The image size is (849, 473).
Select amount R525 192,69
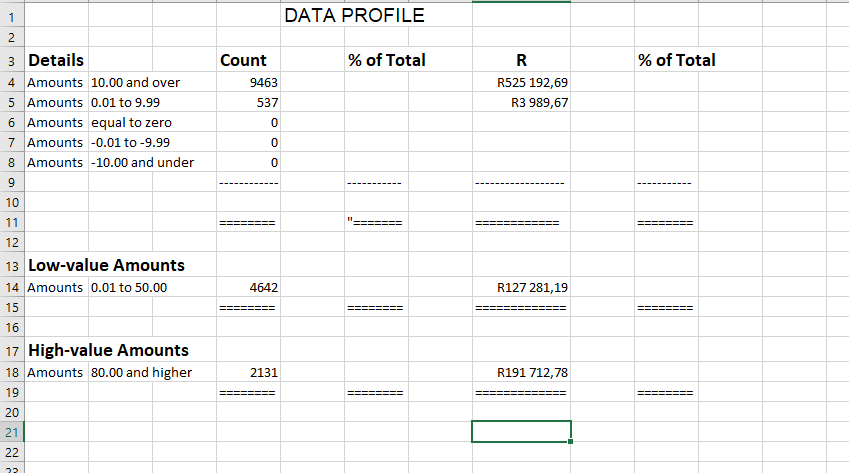pos(521,82)
